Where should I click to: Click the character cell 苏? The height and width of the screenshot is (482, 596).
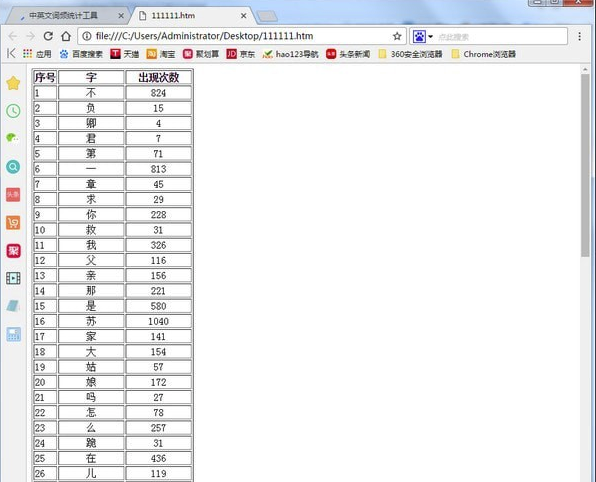(91, 321)
